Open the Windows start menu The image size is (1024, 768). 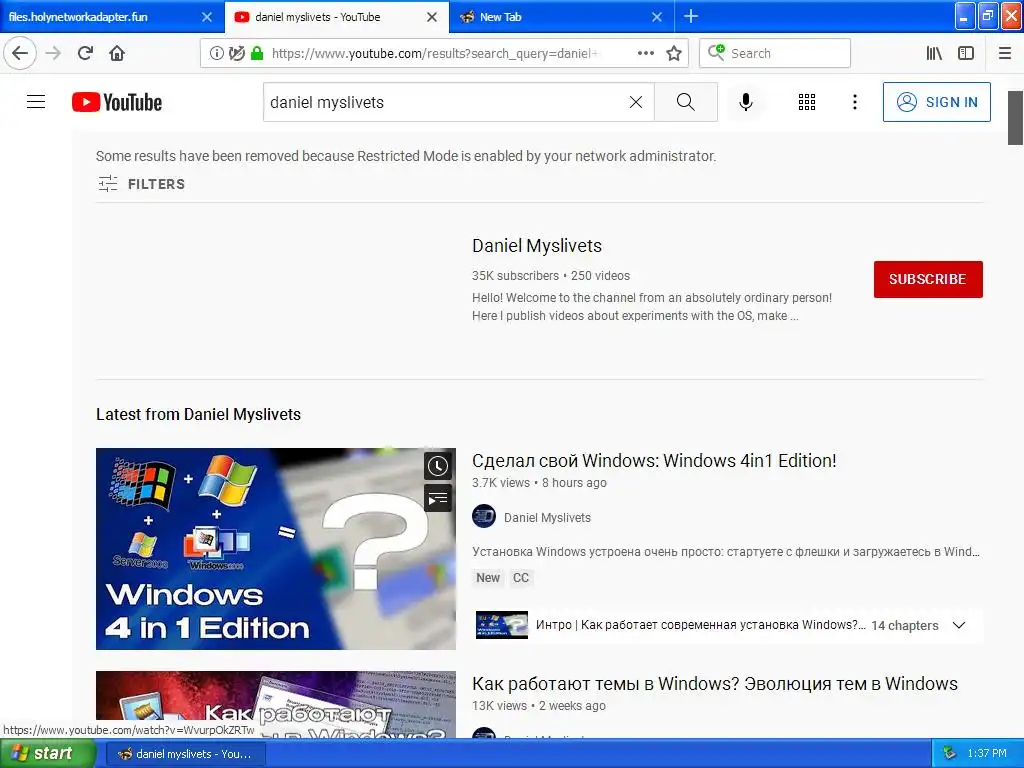47,753
